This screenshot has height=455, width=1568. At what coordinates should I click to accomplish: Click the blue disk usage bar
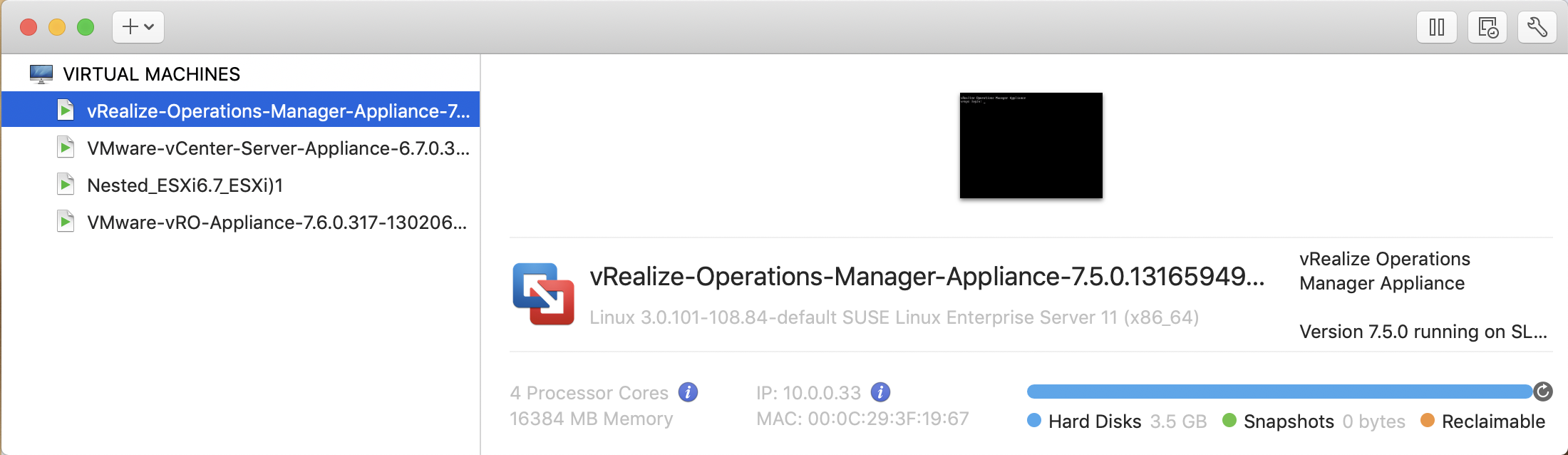pyautogui.click(x=1279, y=392)
